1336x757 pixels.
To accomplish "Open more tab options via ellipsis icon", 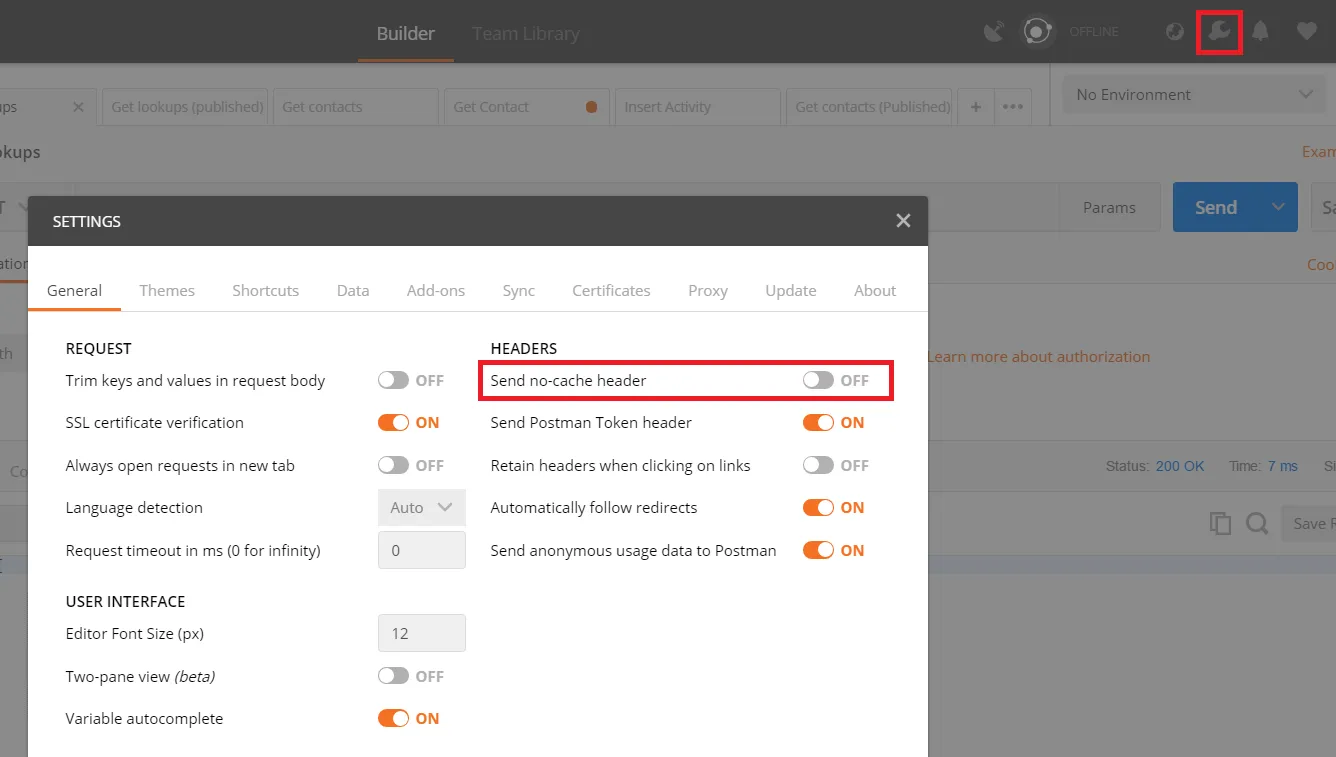I will [1013, 107].
